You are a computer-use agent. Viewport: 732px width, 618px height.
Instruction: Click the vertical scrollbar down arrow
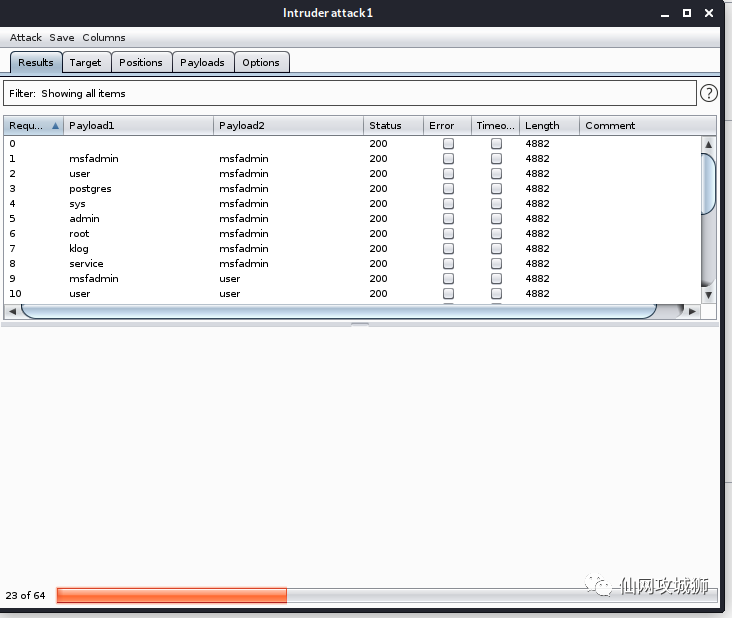point(708,295)
